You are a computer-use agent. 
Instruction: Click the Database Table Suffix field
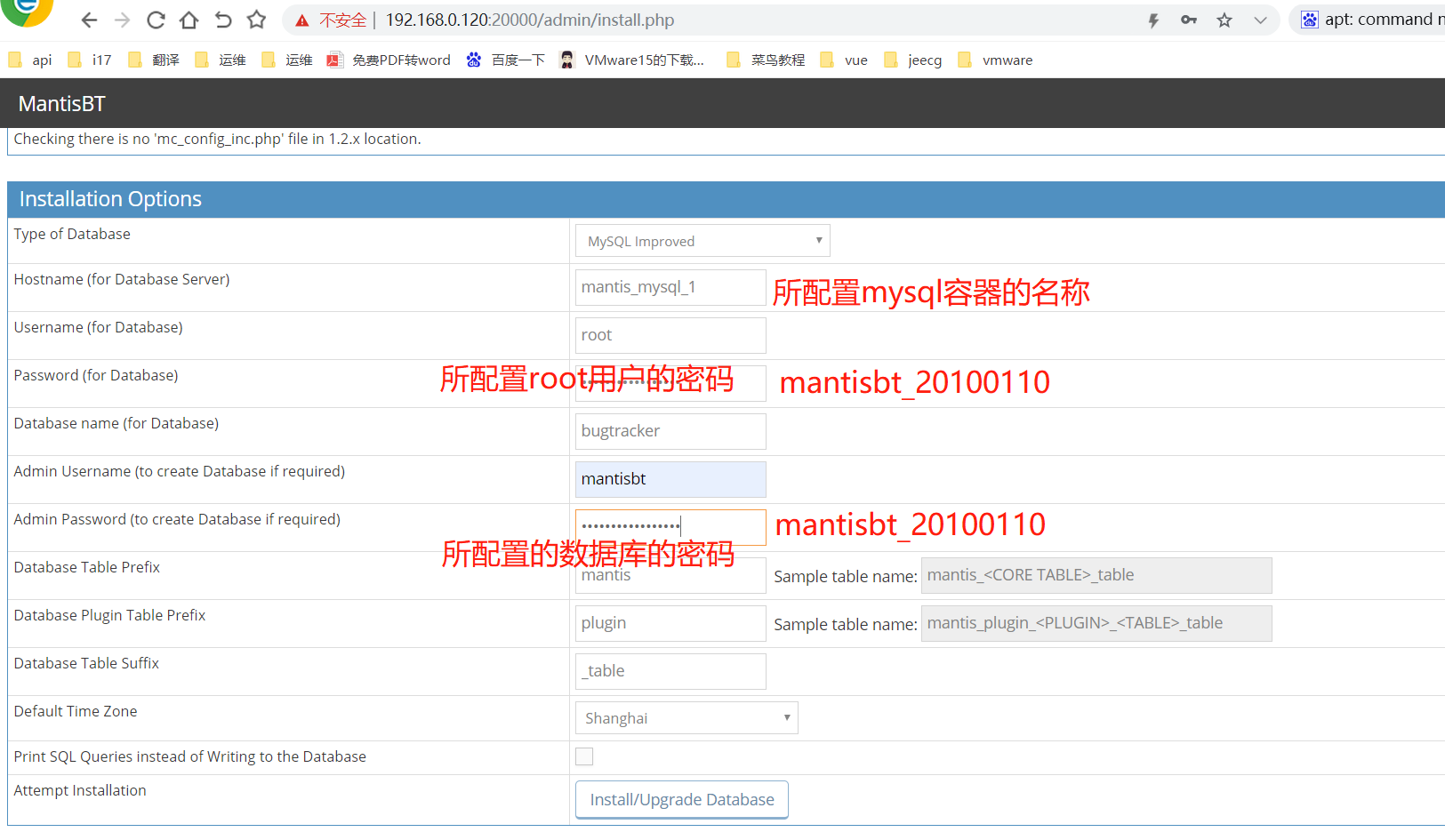(670, 671)
